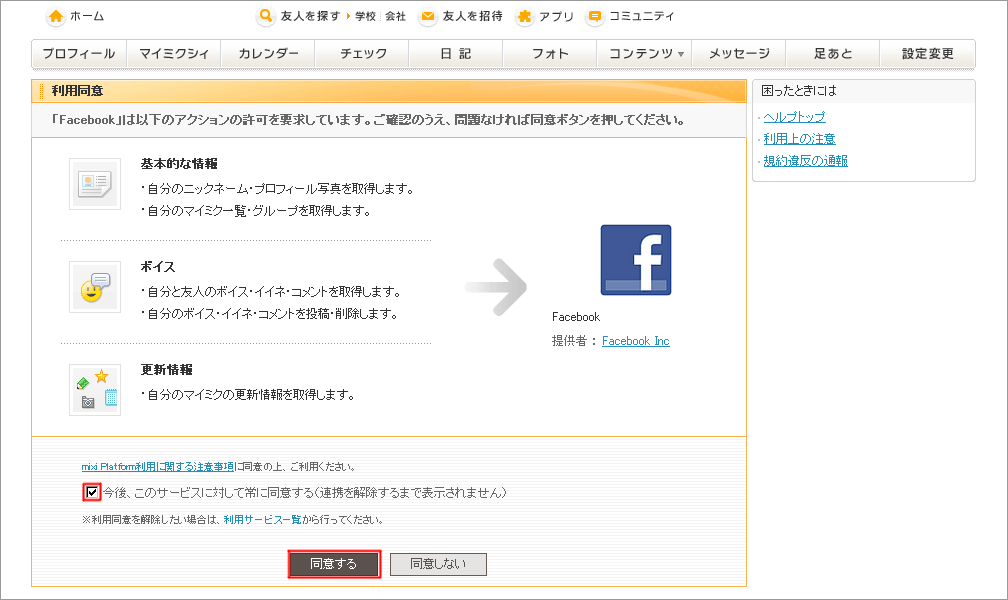Open the プロフィール tab

(x=79, y=53)
